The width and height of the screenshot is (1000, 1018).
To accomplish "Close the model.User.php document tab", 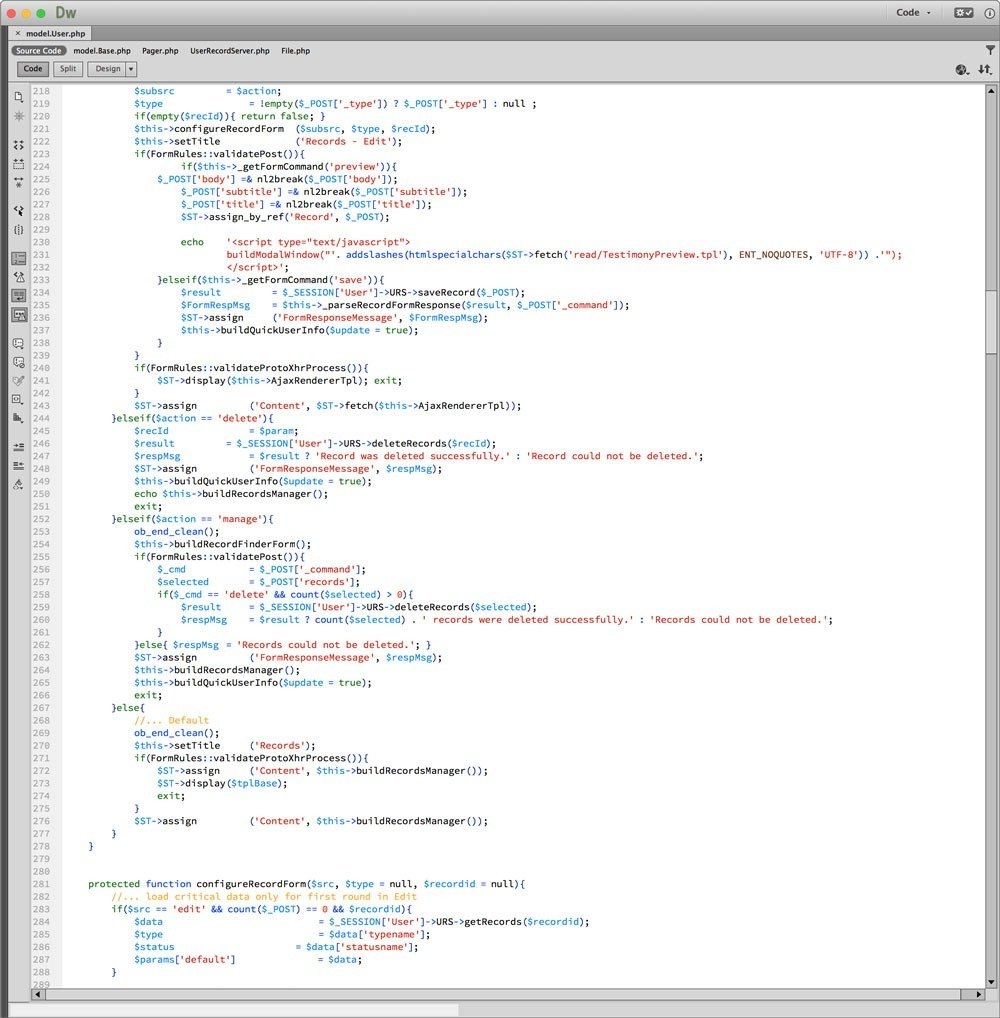I will (18, 33).
